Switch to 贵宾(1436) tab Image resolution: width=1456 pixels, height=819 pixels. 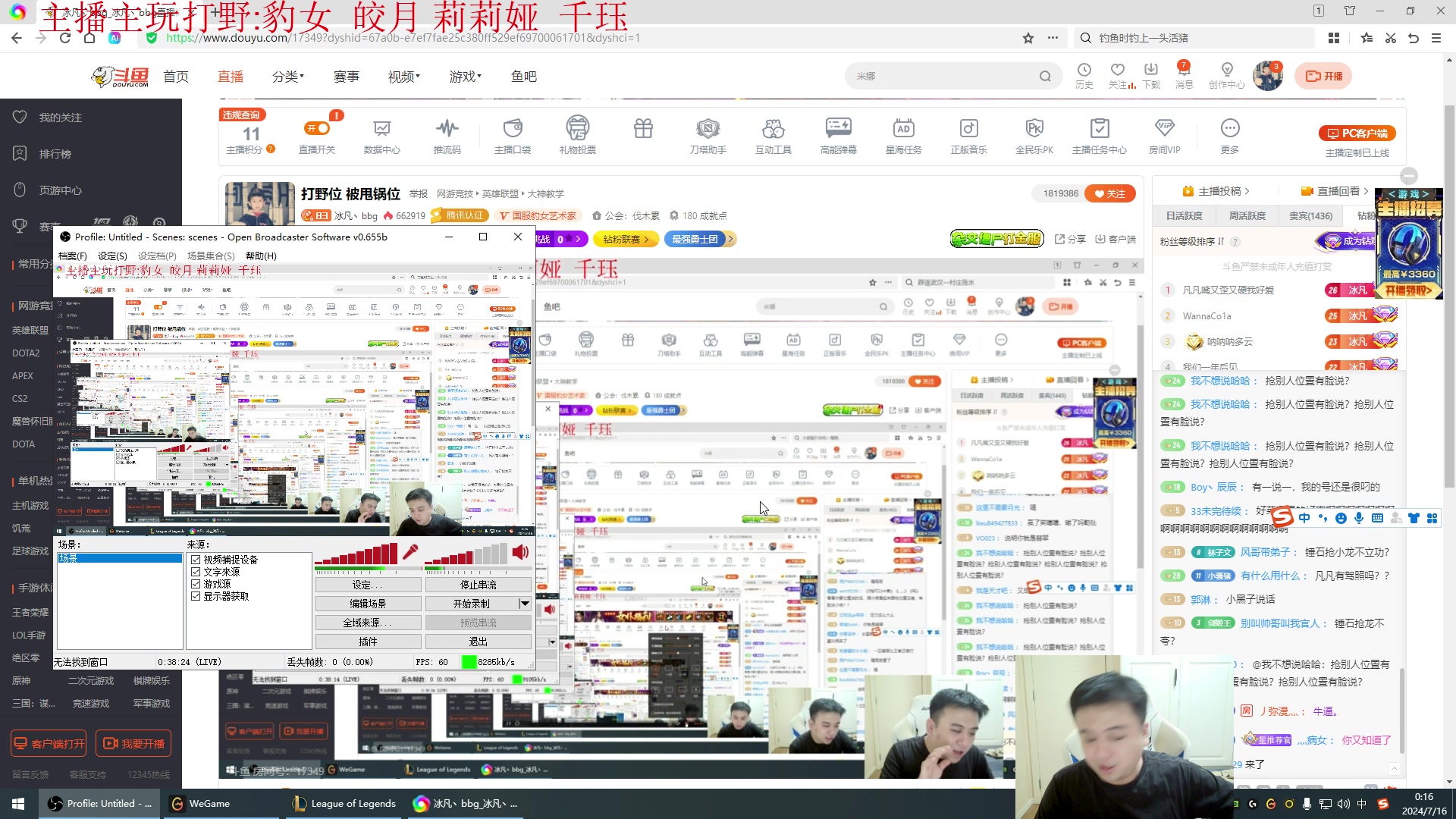pos(1311,216)
